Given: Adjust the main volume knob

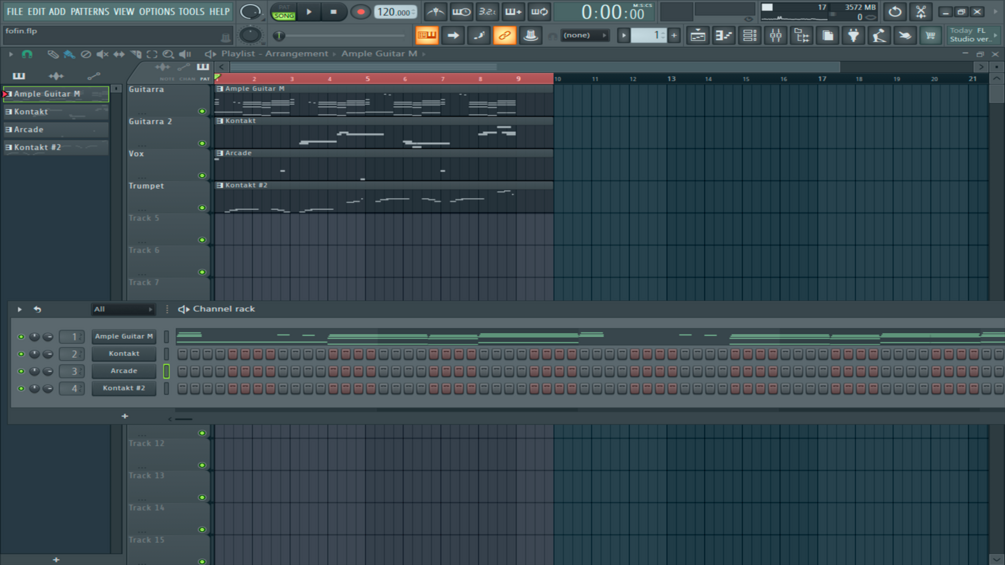Looking at the screenshot, I should point(250,12).
